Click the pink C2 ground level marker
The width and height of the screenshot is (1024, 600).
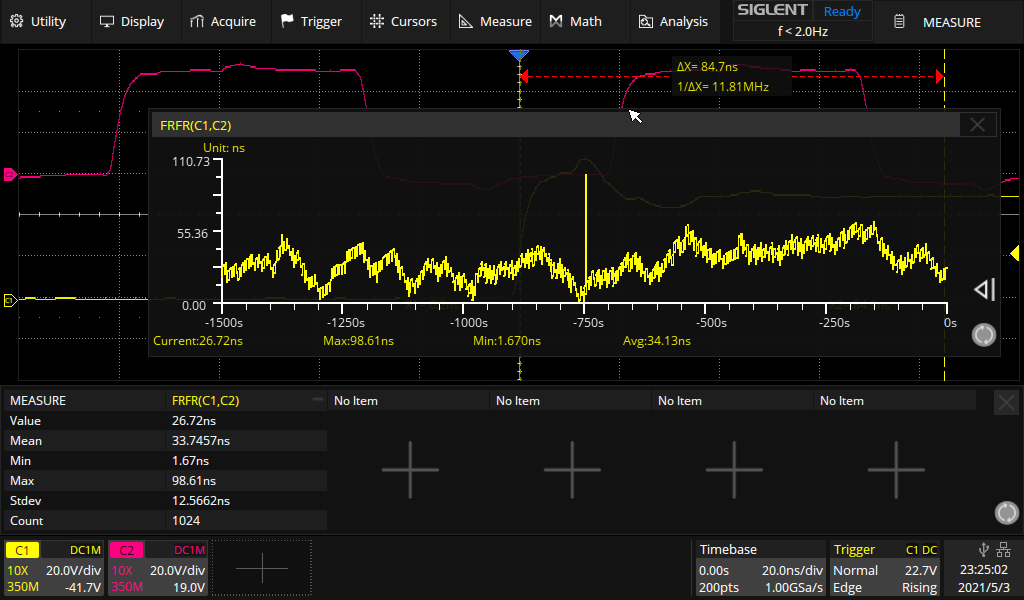[10, 174]
